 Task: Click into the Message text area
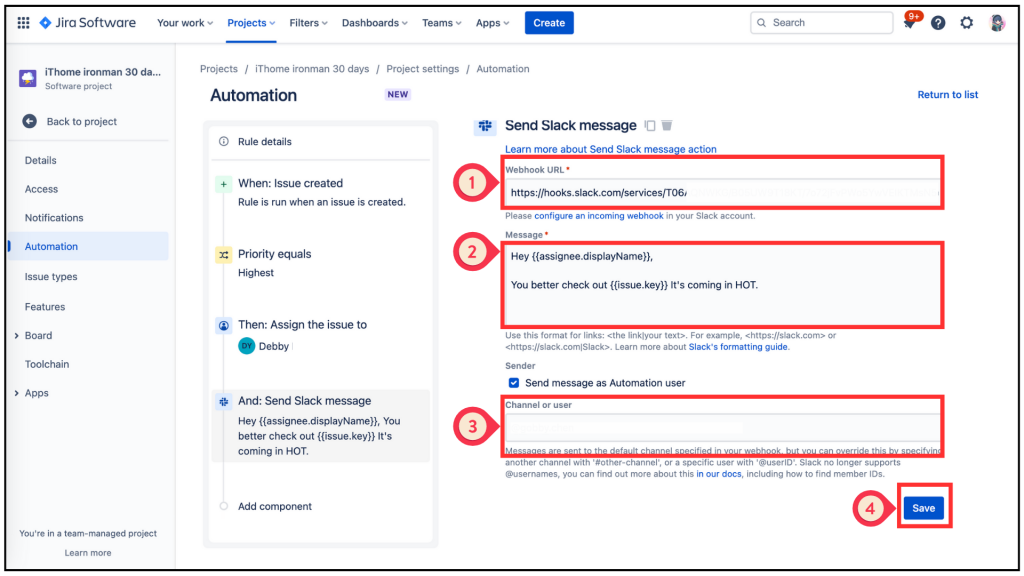pyautogui.click(x=722, y=284)
